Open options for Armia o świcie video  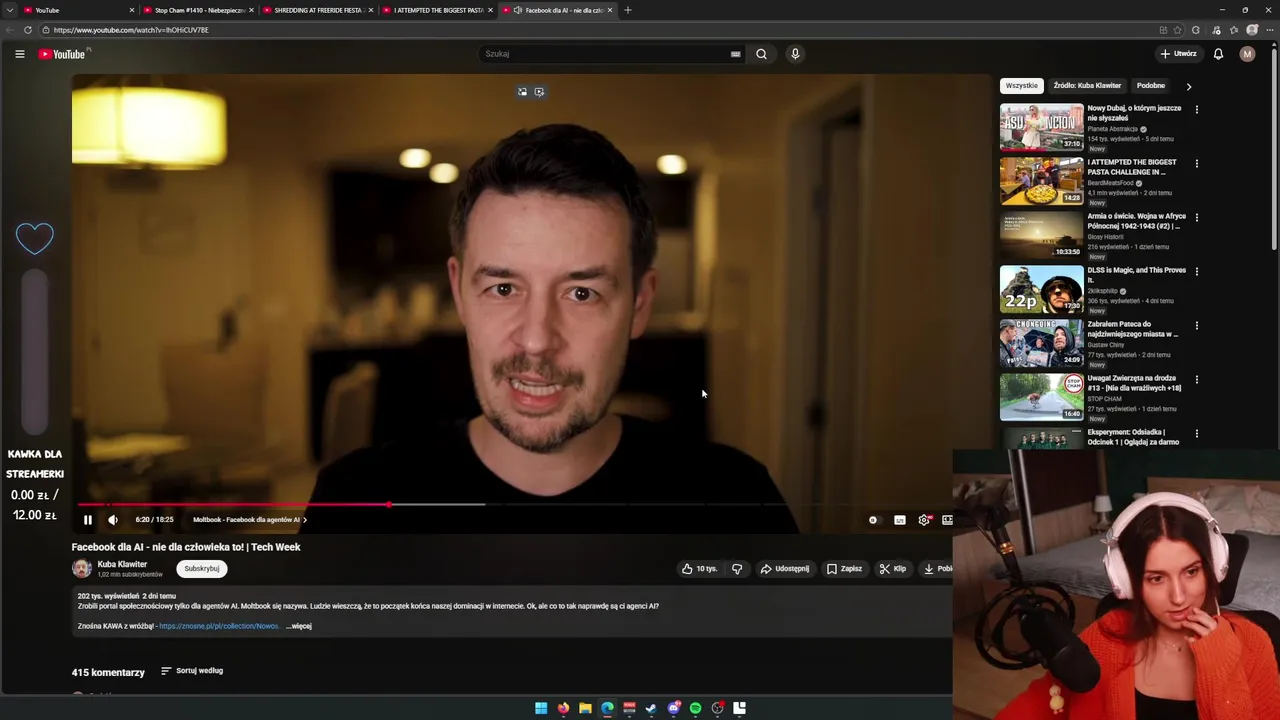point(1197,218)
